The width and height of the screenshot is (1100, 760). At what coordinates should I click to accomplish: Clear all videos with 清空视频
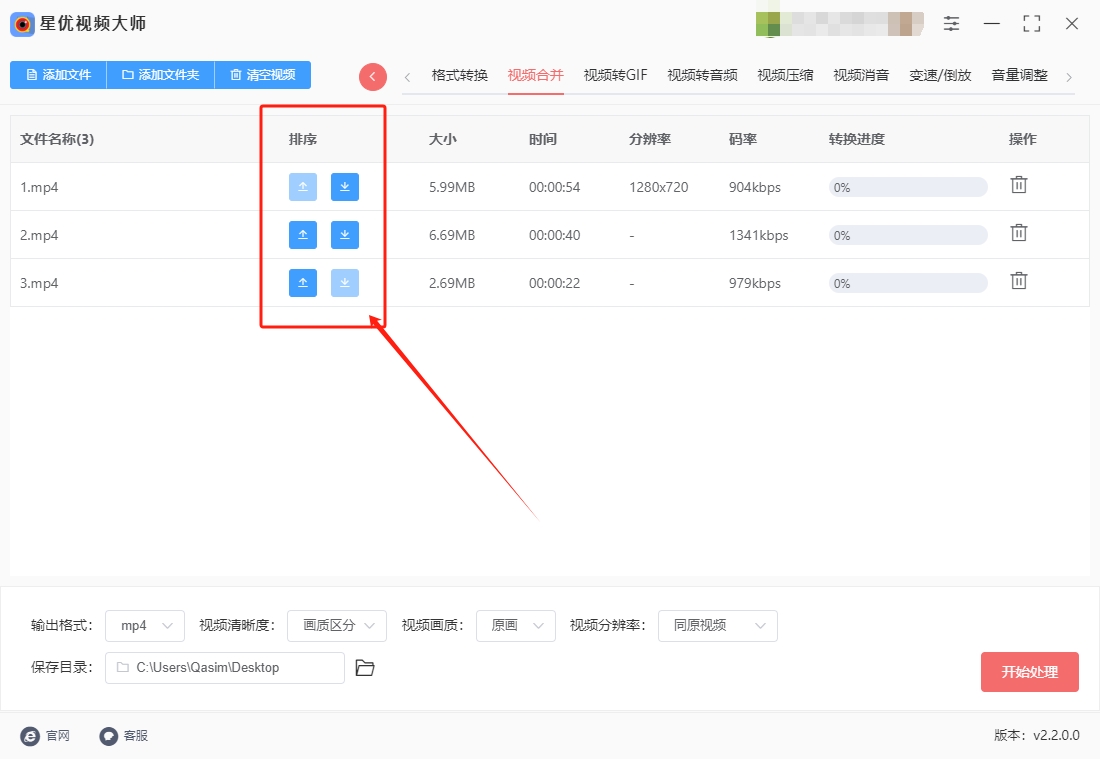(262, 75)
